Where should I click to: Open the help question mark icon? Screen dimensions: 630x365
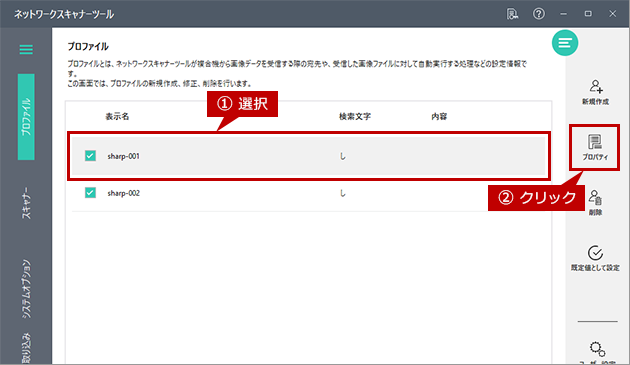[x=539, y=14]
